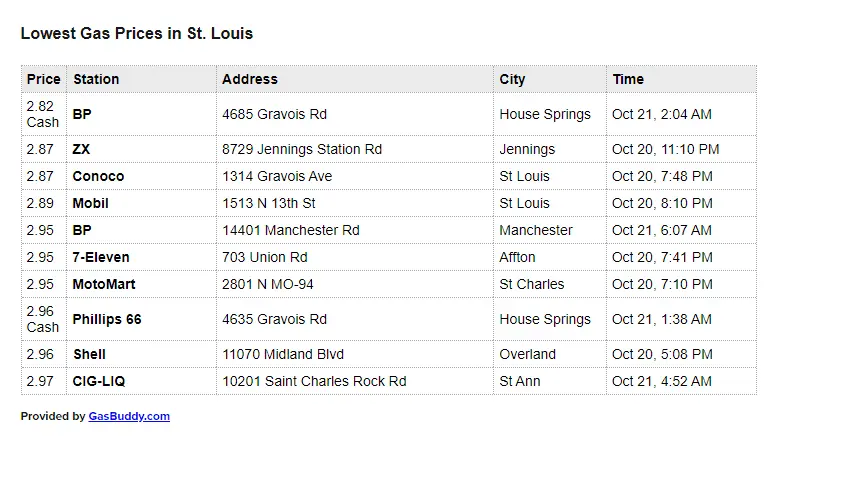Click the Price column header
This screenshot has width=847, height=477.
coord(44,79)
